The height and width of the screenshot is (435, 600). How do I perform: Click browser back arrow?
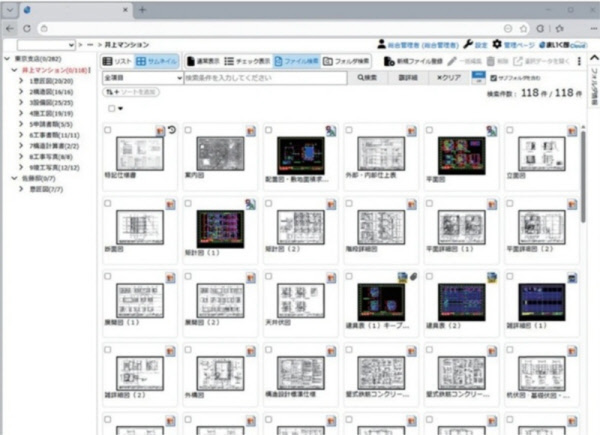click(x=10, y=28)
